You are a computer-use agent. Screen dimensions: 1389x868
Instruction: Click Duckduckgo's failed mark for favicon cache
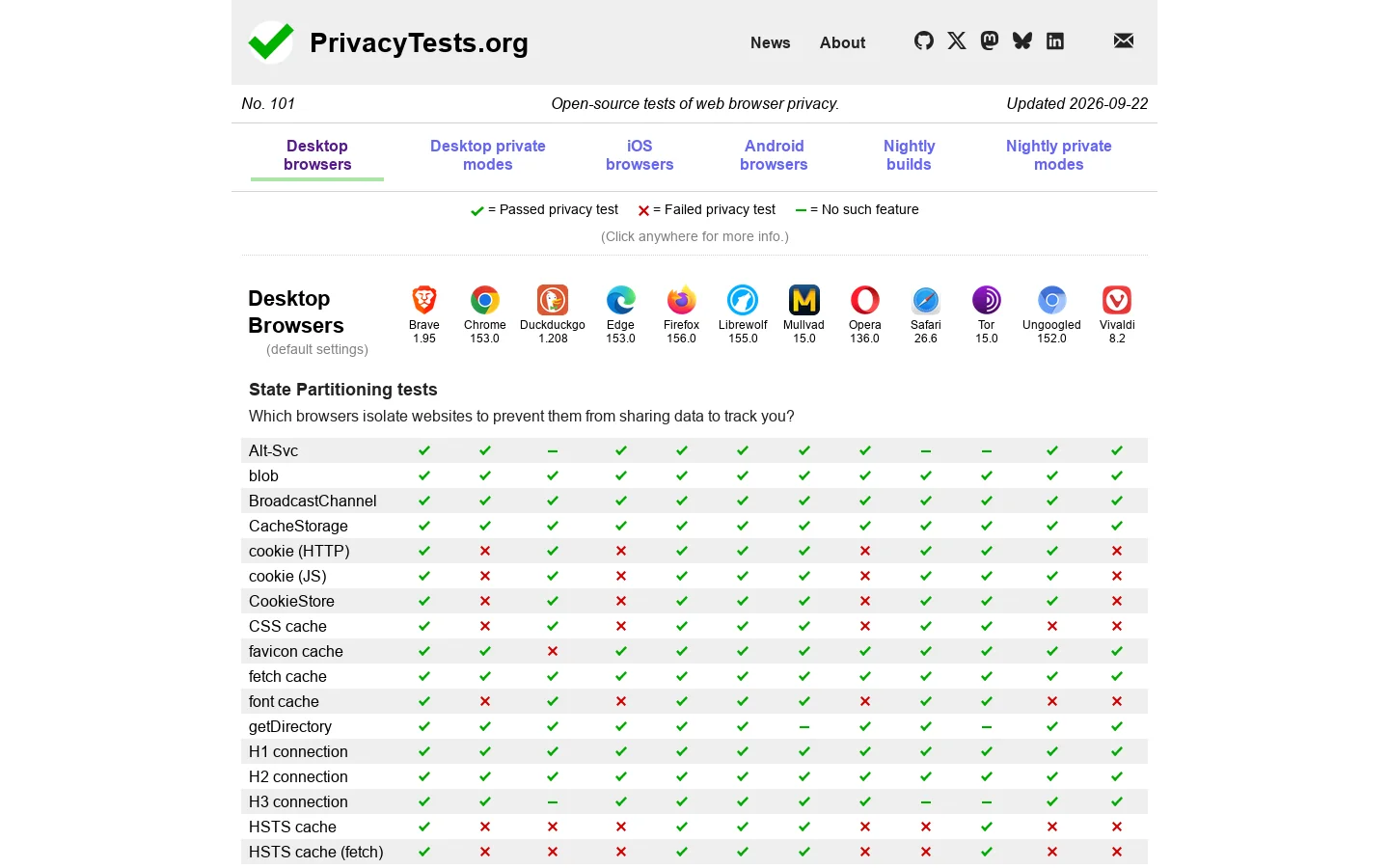(x=553, y=651)
